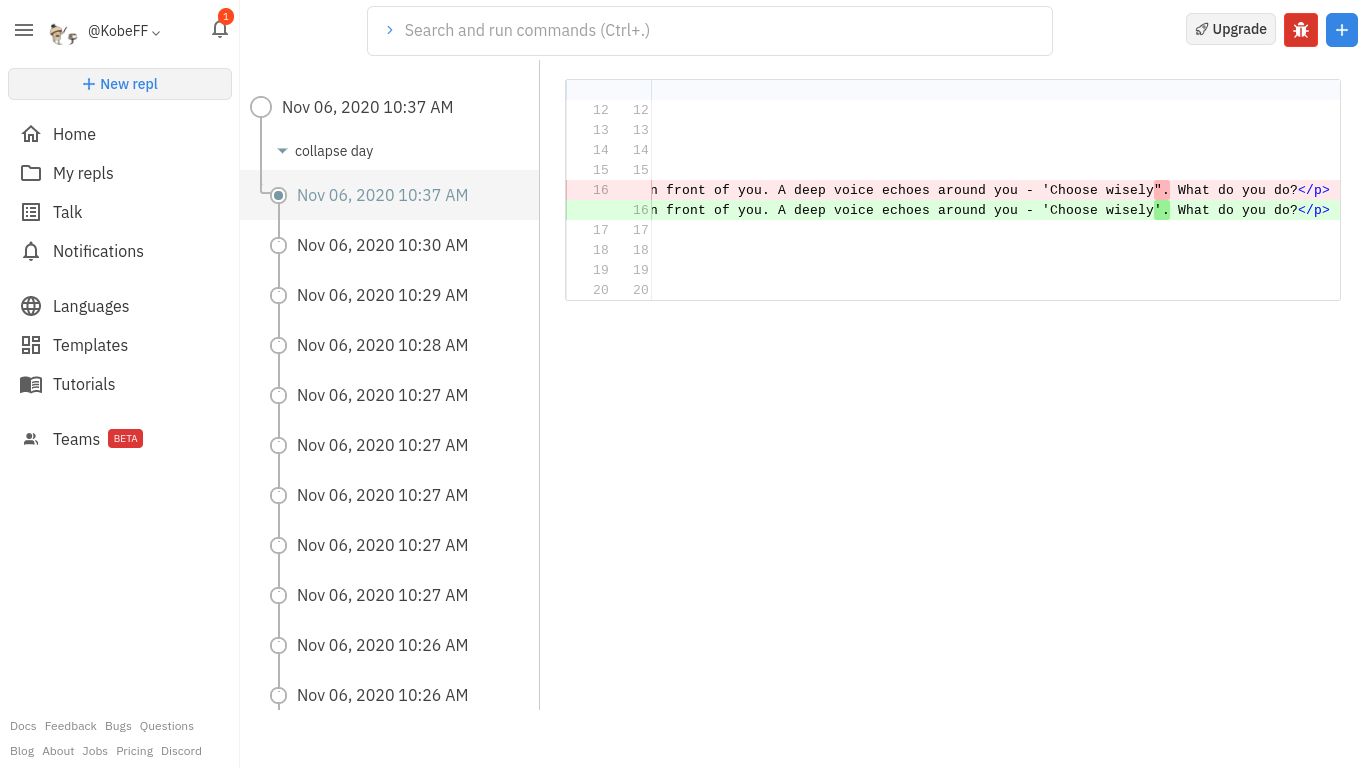Create a new repl with New repl button
Image resolution: width=1366 pixels, height=768 pixels.
pyautogui.click(x=120, y=84)
